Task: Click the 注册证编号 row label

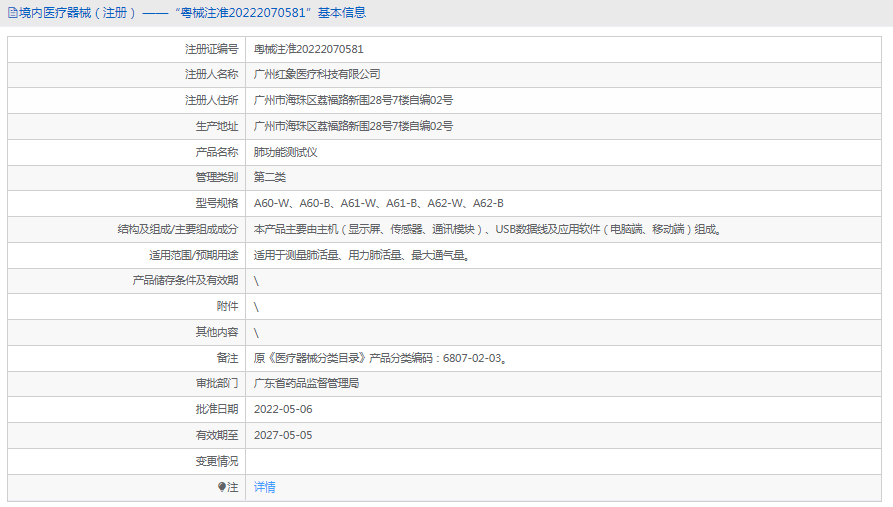Action: pyautogui.click(x=211, y=49)
